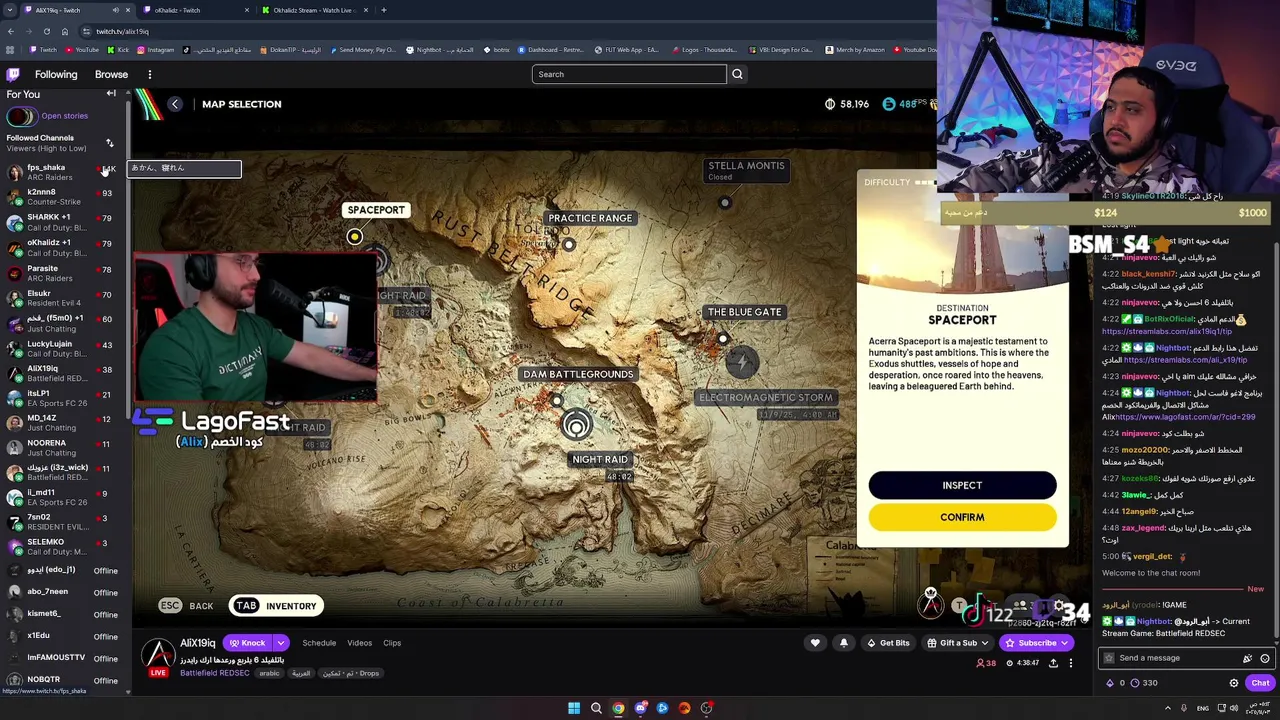Switch to Okhalidz Stream Kick tab
This screenshot has height=720, width=1280.
point(316,10)
